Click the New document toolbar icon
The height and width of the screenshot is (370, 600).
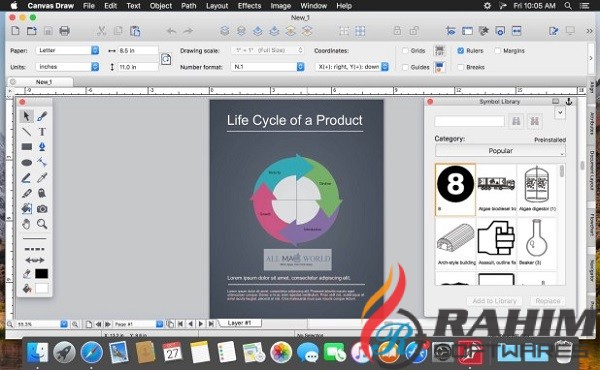tap(15, 31)
